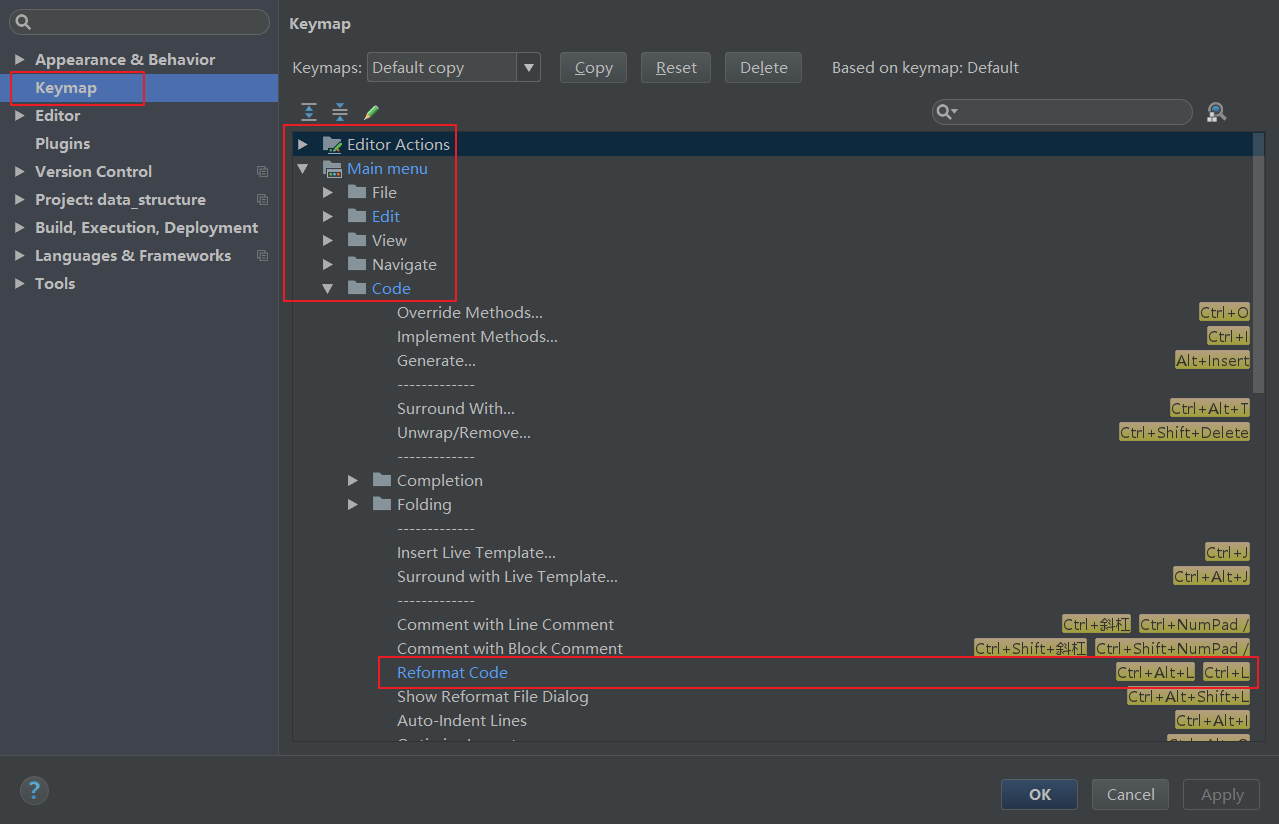The height and width of the screenshot is (824, 1279).
Task: Select the green pencil Edit Shortcut icon
Action: [371, 112]
